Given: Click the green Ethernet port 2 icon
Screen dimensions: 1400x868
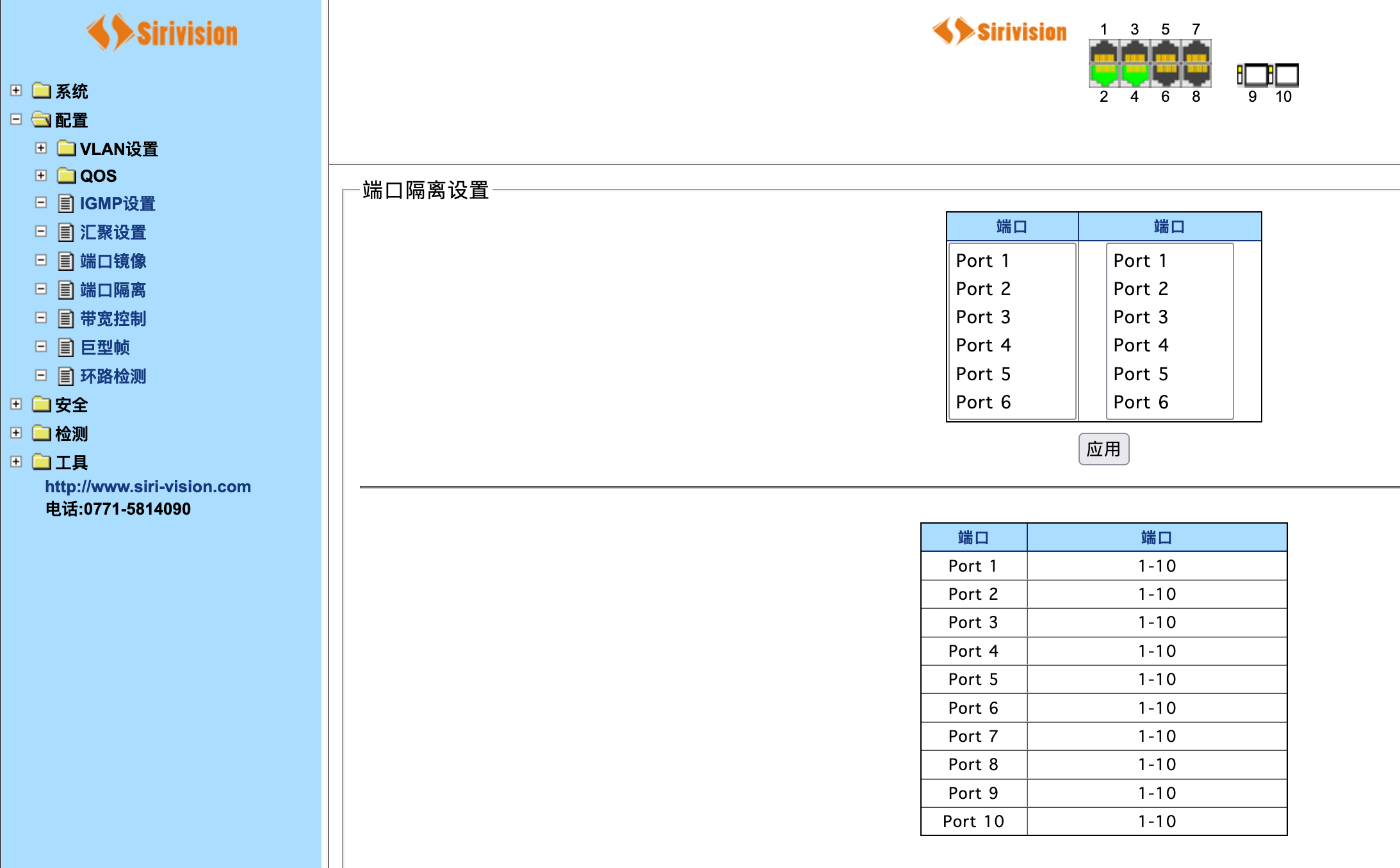Looking at the screenshot, I should (1103, 74).
